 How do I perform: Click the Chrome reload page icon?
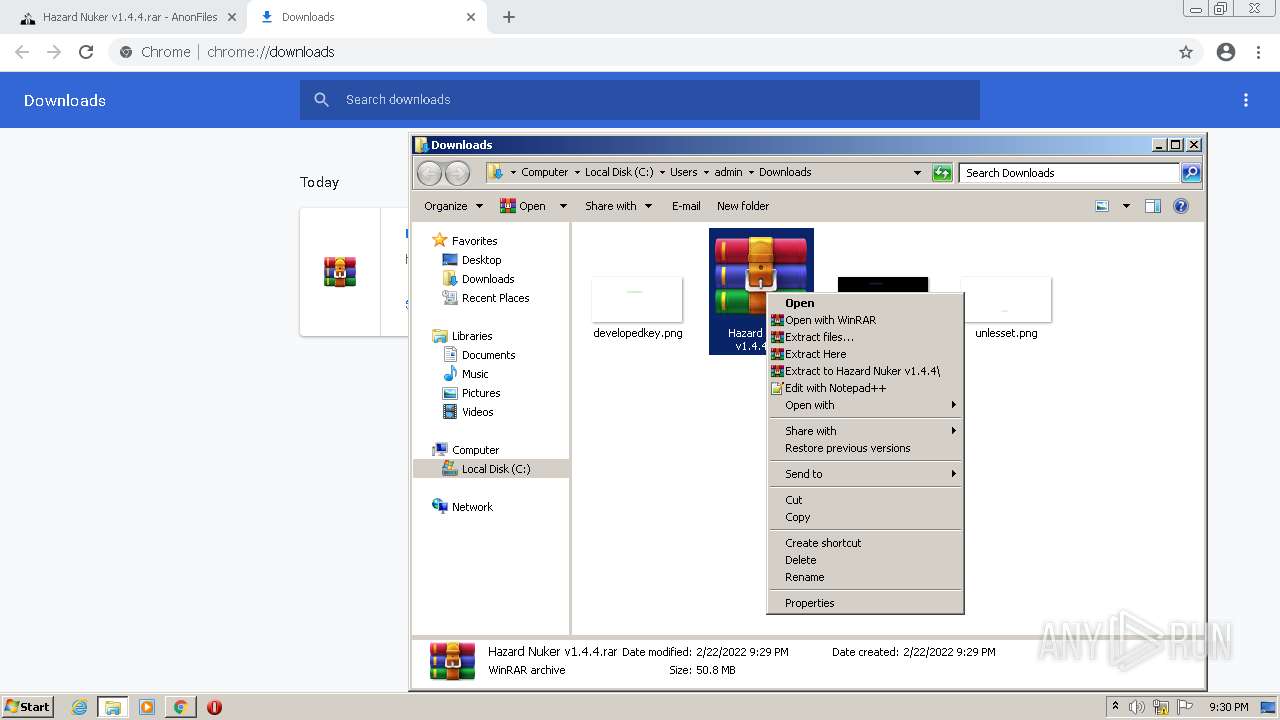tap(86, 52)
